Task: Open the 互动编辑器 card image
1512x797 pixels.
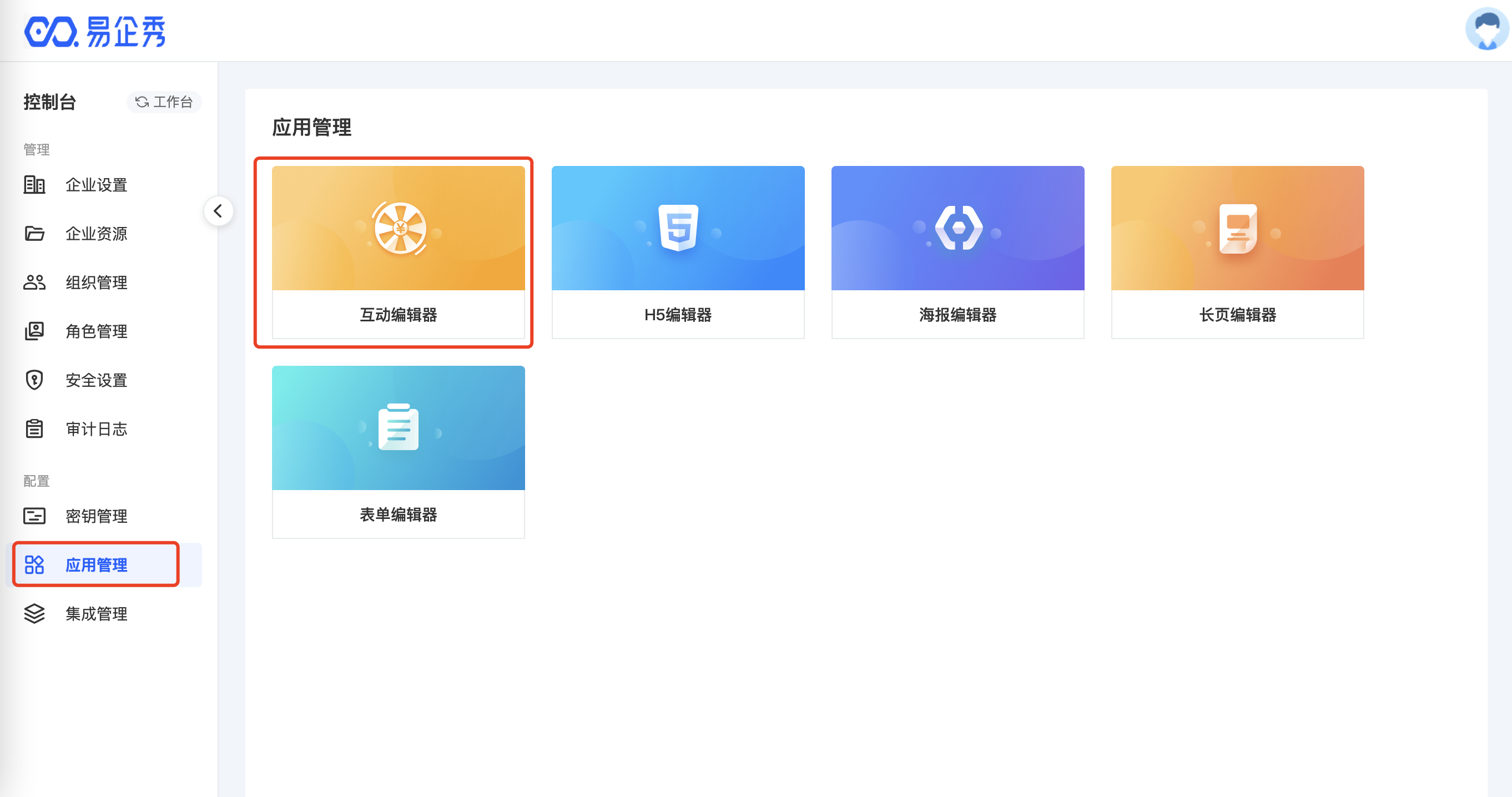Action: click(398, 228)
